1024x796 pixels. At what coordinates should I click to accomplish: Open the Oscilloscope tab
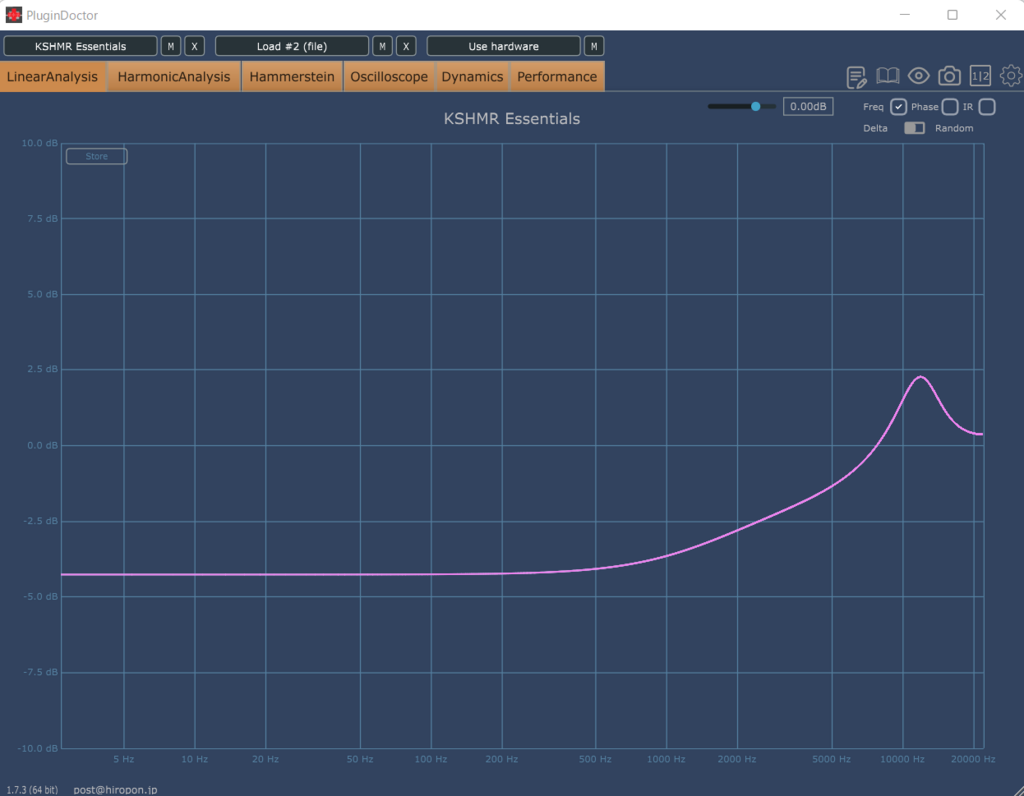[x=389, y=76]
